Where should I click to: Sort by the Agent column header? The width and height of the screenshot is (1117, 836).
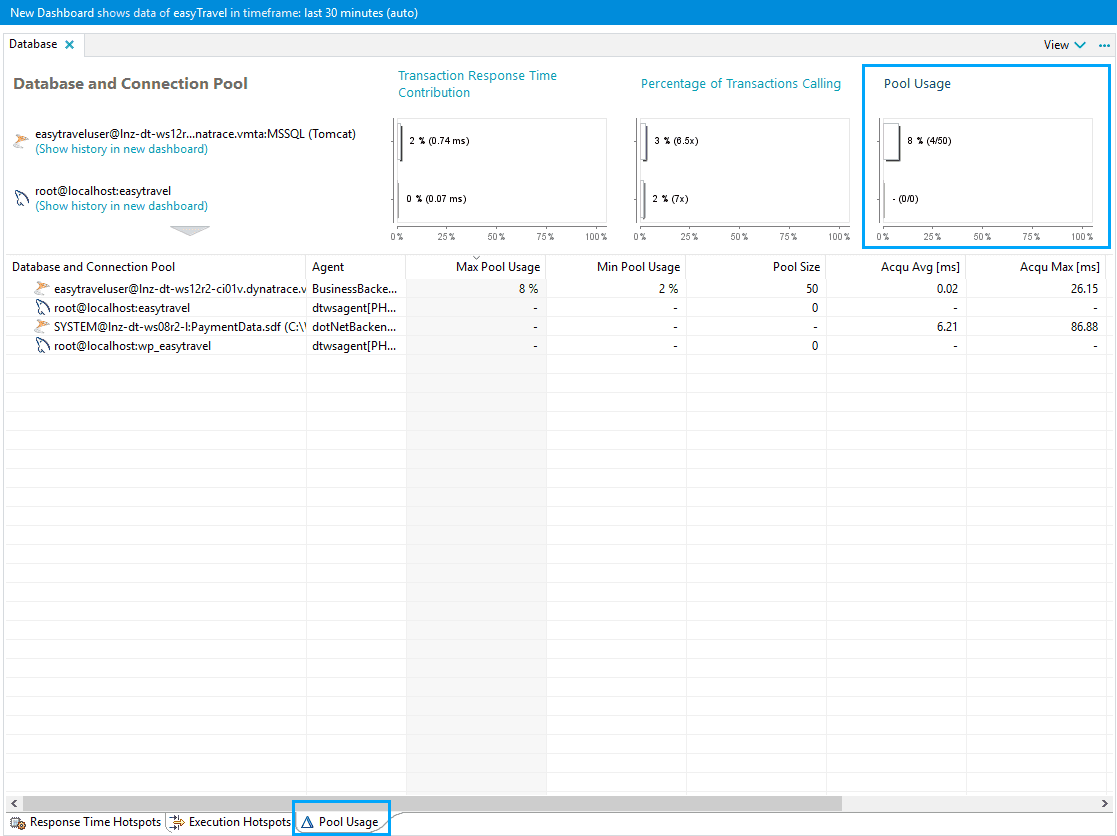[x=355, y=267]
